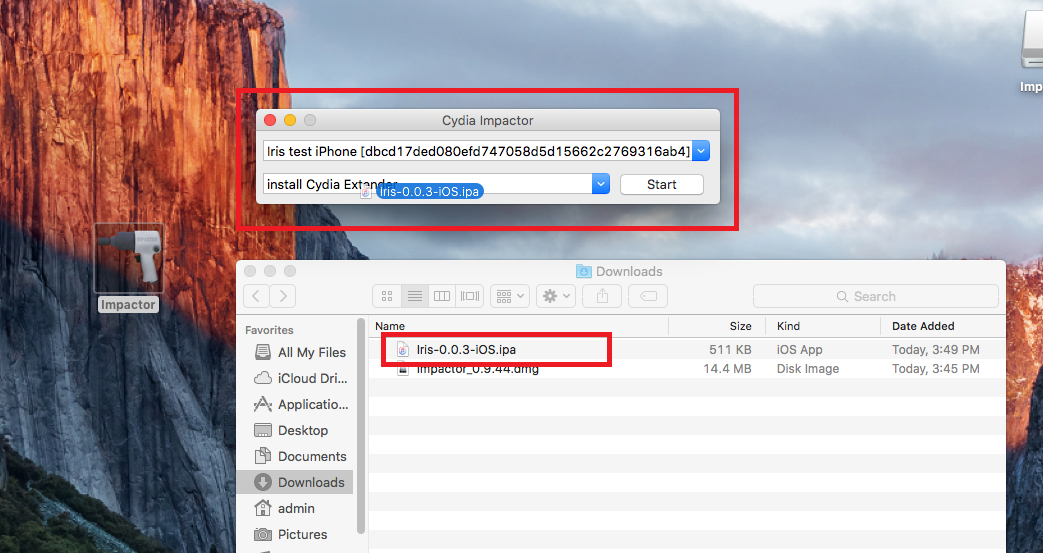Click the Share button in Finder toolbar
The height and width of the screenshot is (553, 1043).
click(x=602, y=296)
